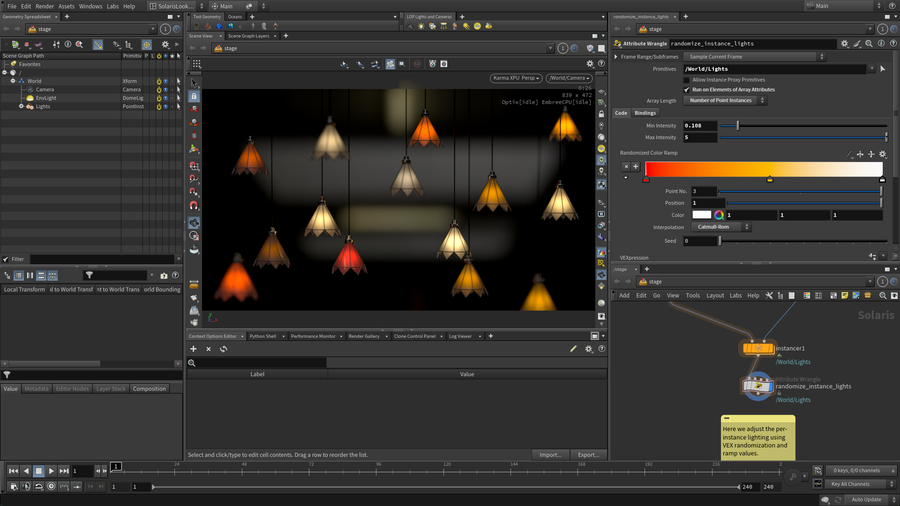The image size is (900, 506).
Task: Toggle the Filter checkbox in scene graph
Action: (x=6, y=259)
